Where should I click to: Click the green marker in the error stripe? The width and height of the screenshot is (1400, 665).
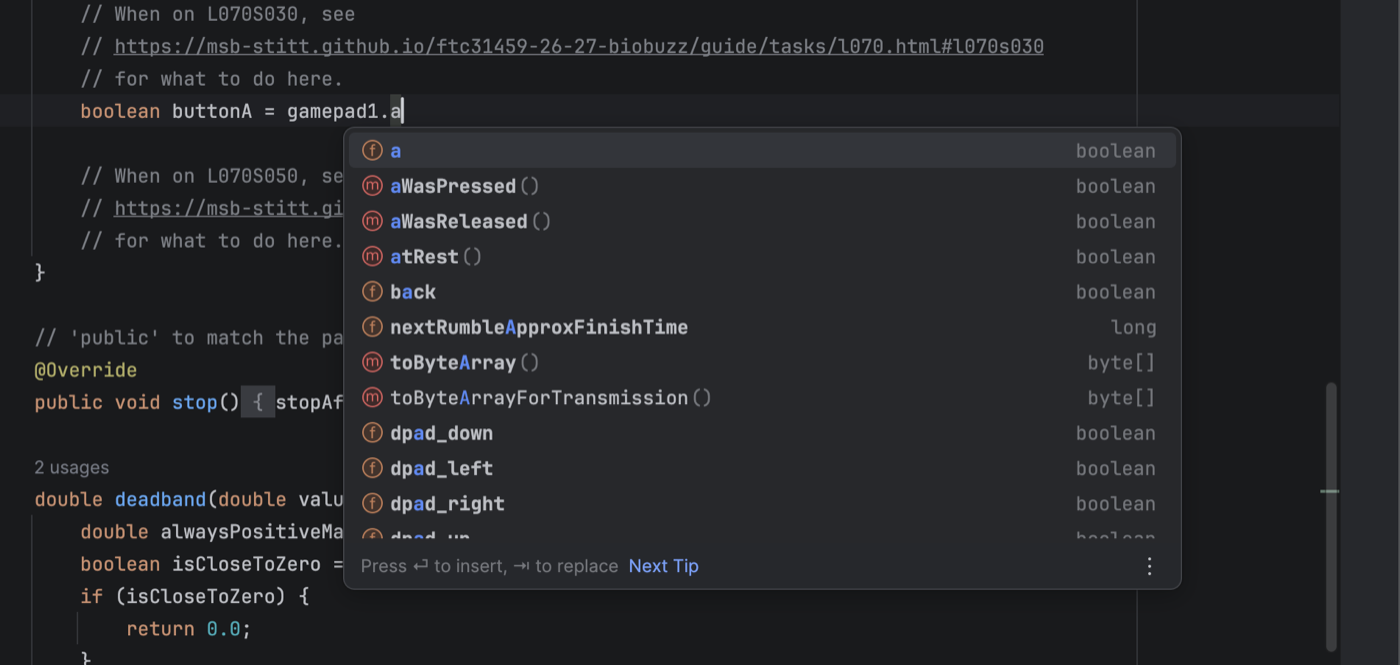coord(1330,491)
